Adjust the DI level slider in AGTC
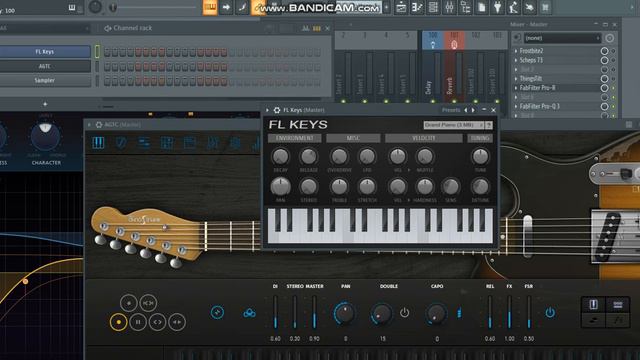 point(276,312)
